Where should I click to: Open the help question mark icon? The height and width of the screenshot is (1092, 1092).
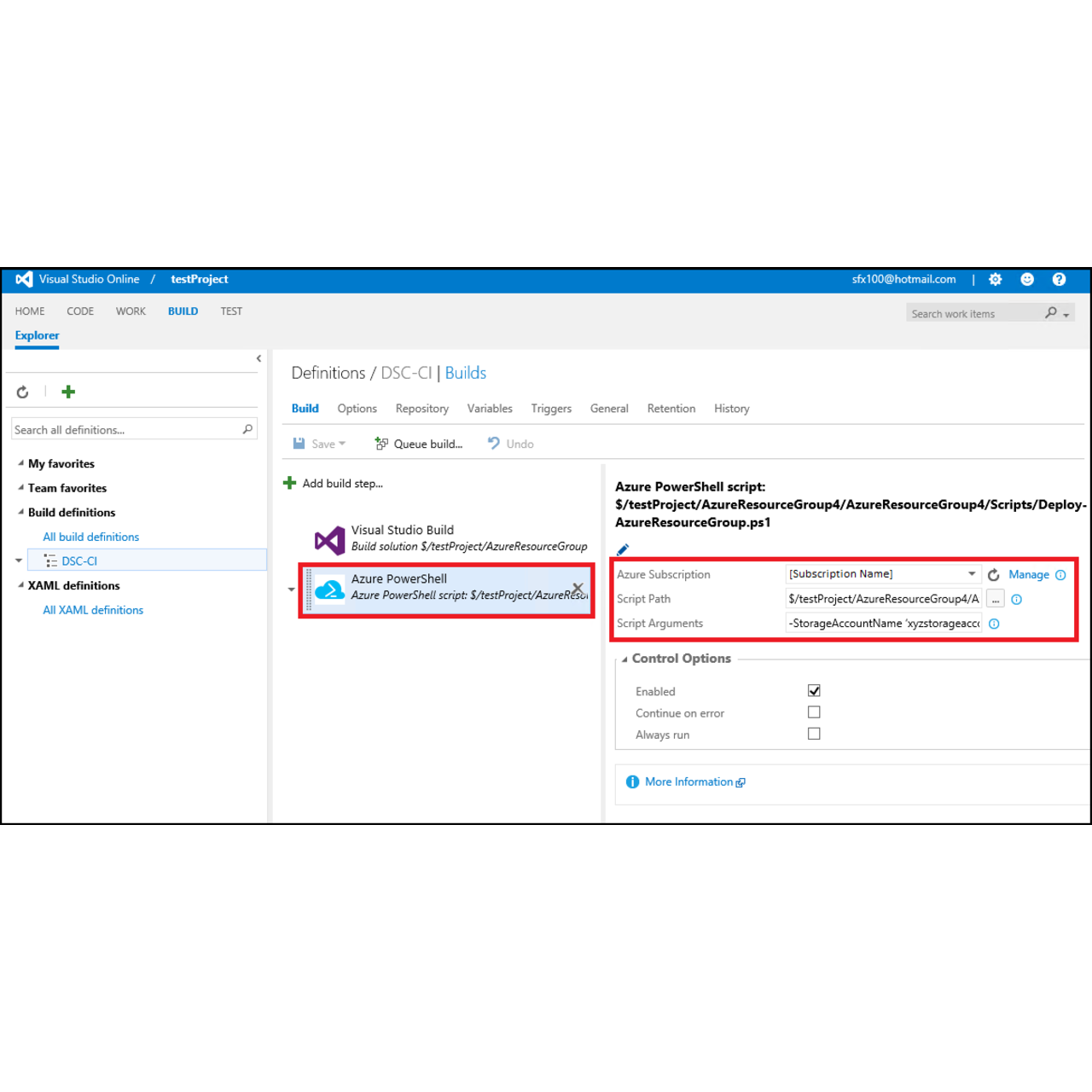point(1059,280)
